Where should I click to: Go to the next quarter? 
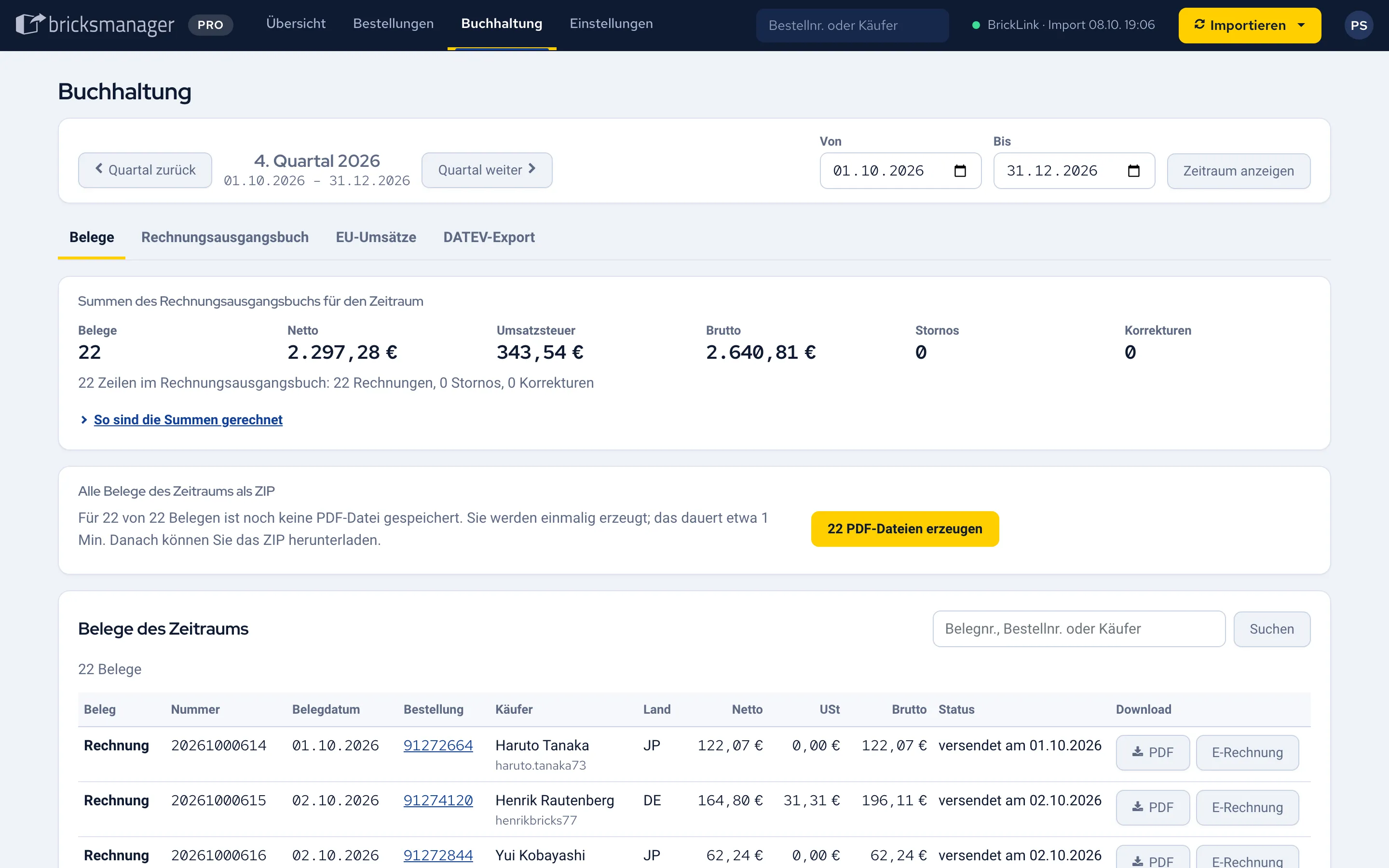(487, 170)
